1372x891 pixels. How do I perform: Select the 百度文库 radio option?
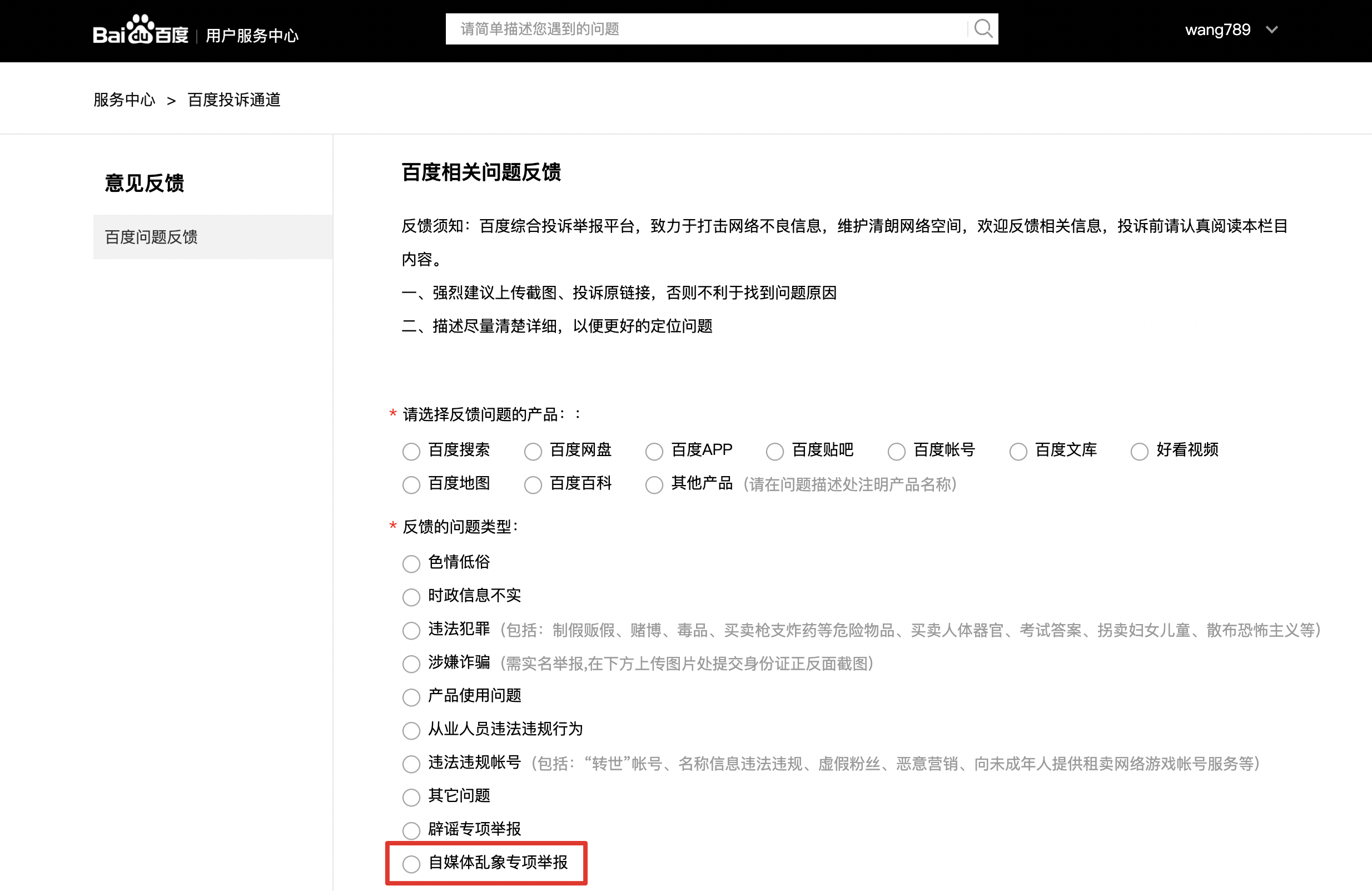(1018, 451)
